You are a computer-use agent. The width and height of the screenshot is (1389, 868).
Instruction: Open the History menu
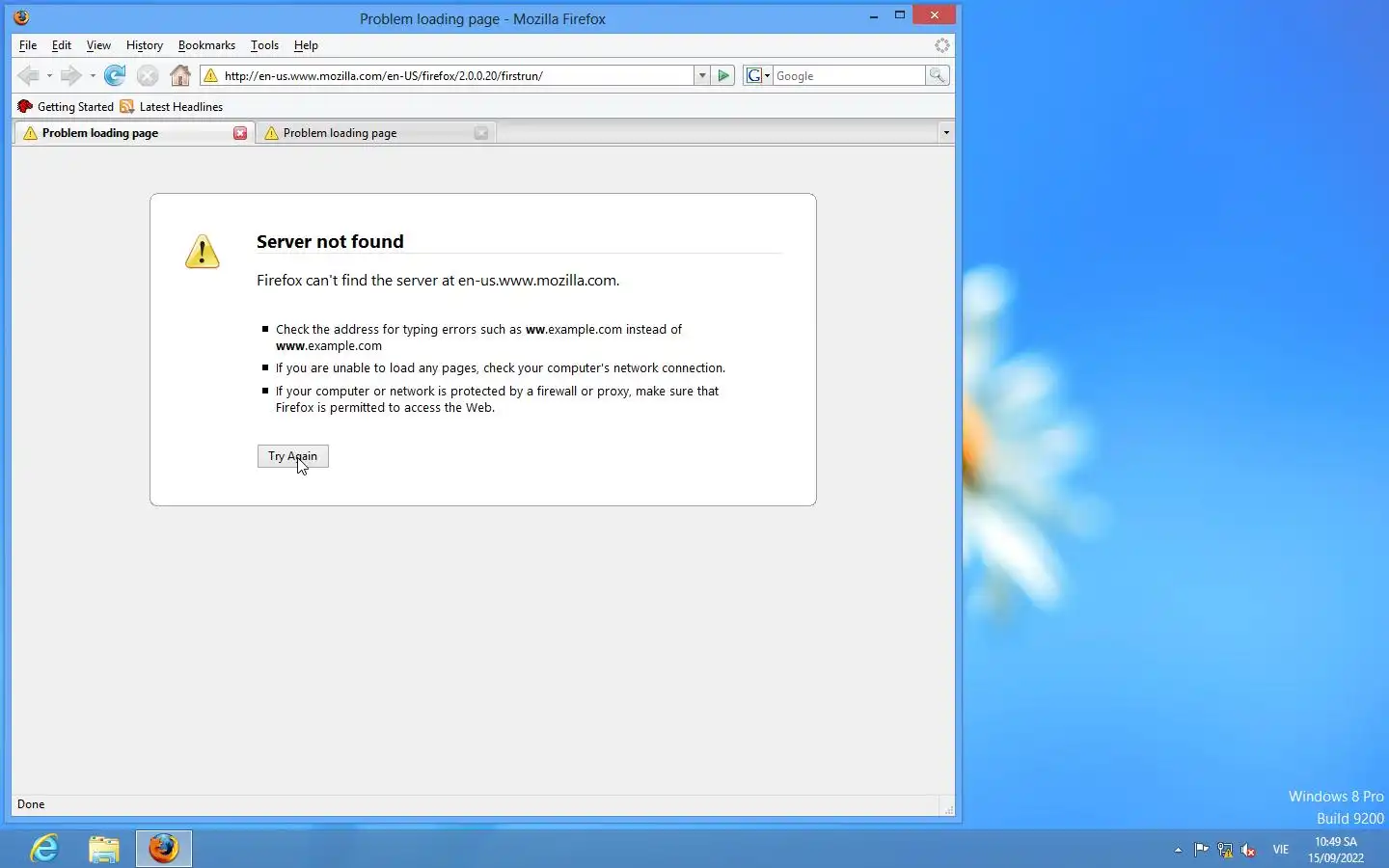(x=145, y=45)
